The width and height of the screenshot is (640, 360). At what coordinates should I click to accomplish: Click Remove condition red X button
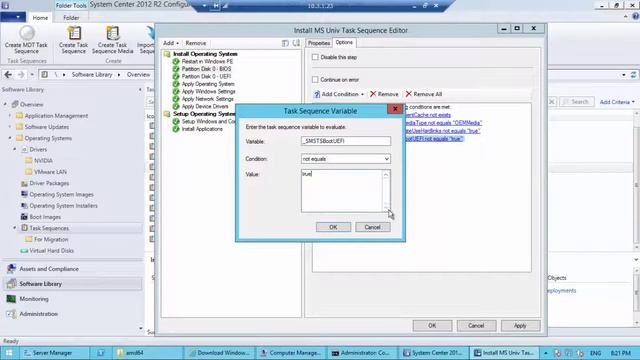(x=384, y=94)
